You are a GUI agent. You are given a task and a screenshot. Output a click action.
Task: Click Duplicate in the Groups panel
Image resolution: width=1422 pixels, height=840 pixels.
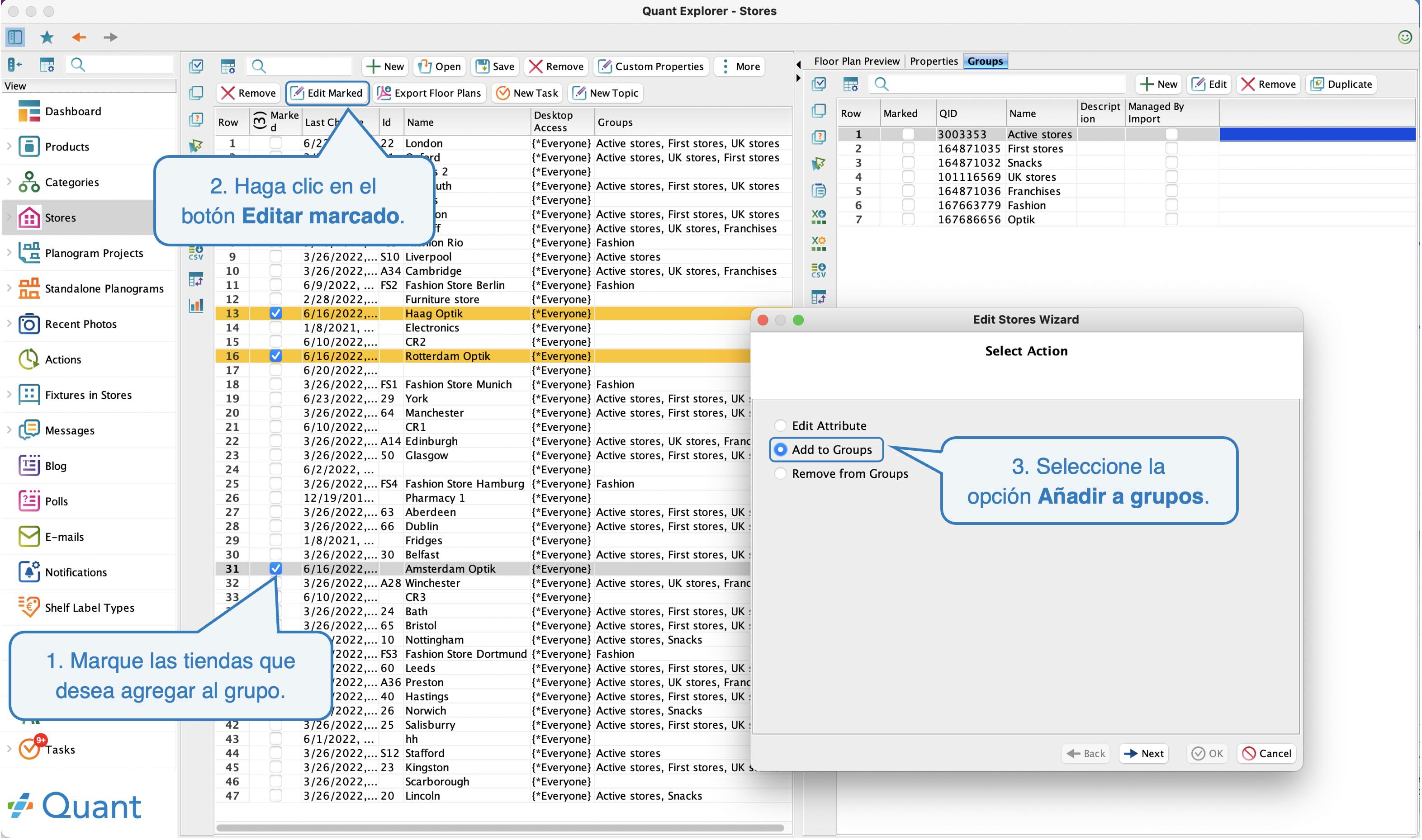click(x=1342, y=85)
